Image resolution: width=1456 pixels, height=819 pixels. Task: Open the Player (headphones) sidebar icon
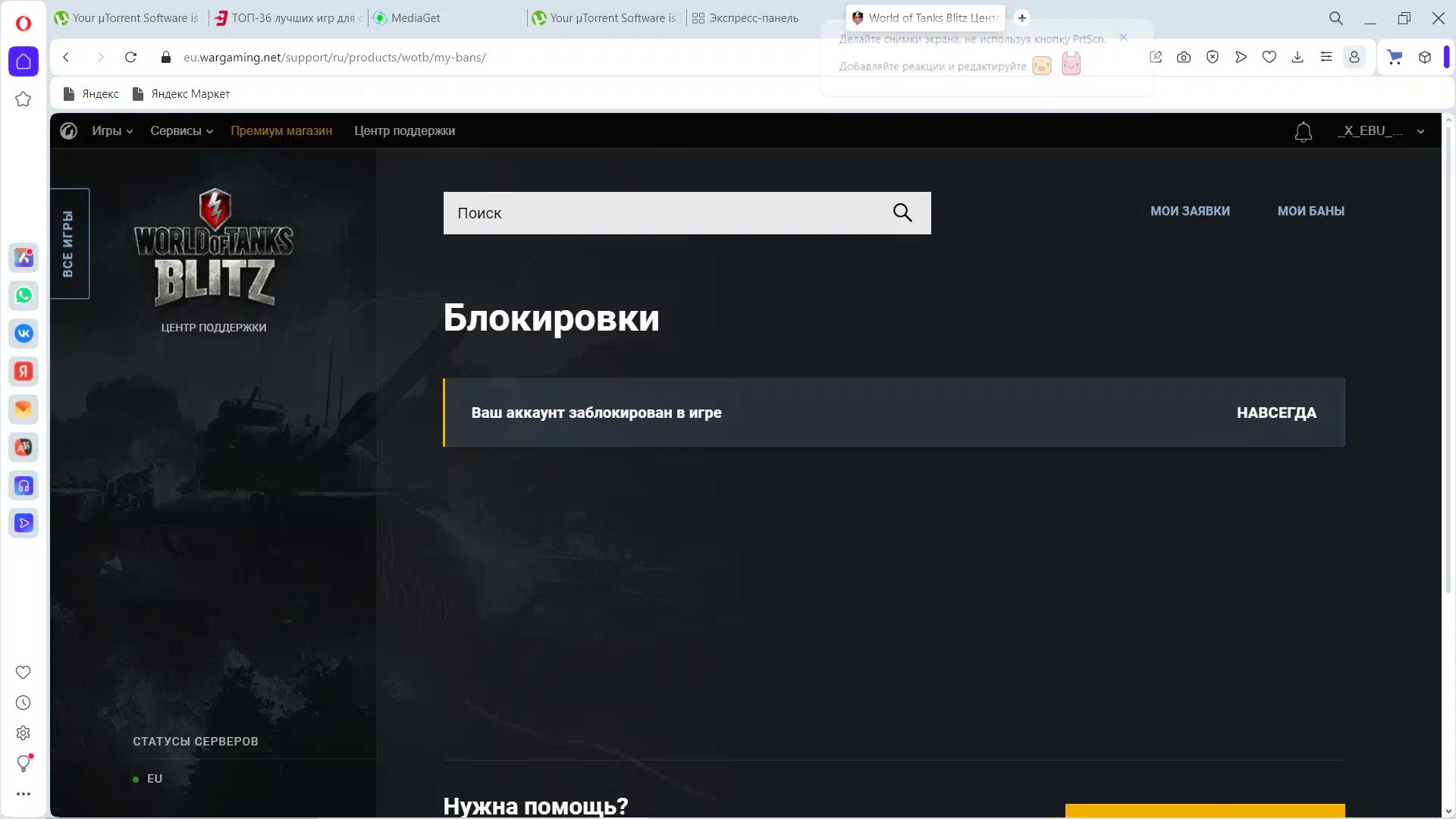pyautogui.click(x=24, y=485)
